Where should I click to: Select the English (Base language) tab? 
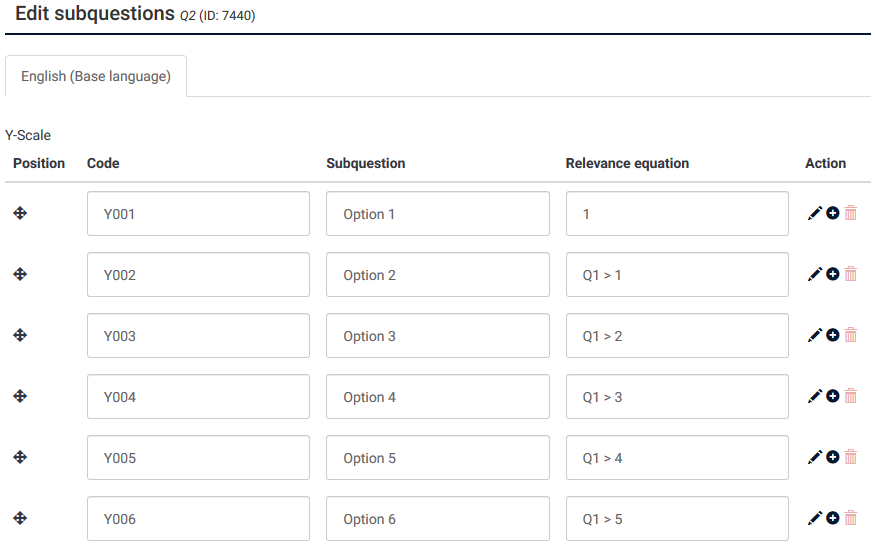[96, 76]
